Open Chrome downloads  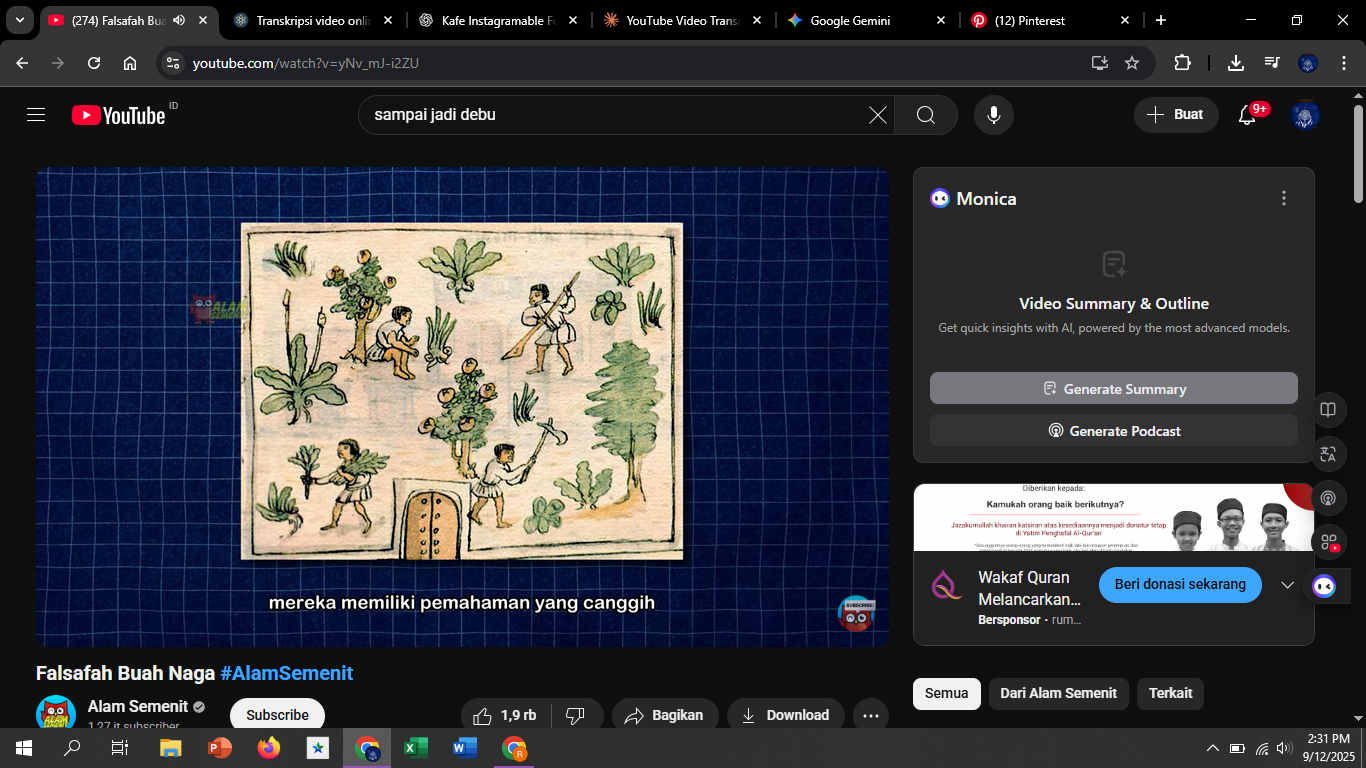[1236, 63]
